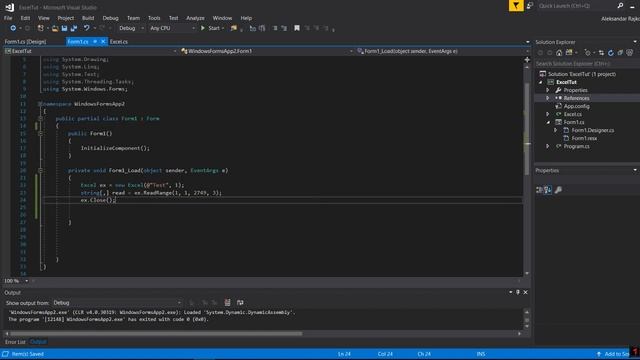This screenshot has width=640, height=360.
Task: Select App.config in Solution Explorer
Action: click(576, 106)
